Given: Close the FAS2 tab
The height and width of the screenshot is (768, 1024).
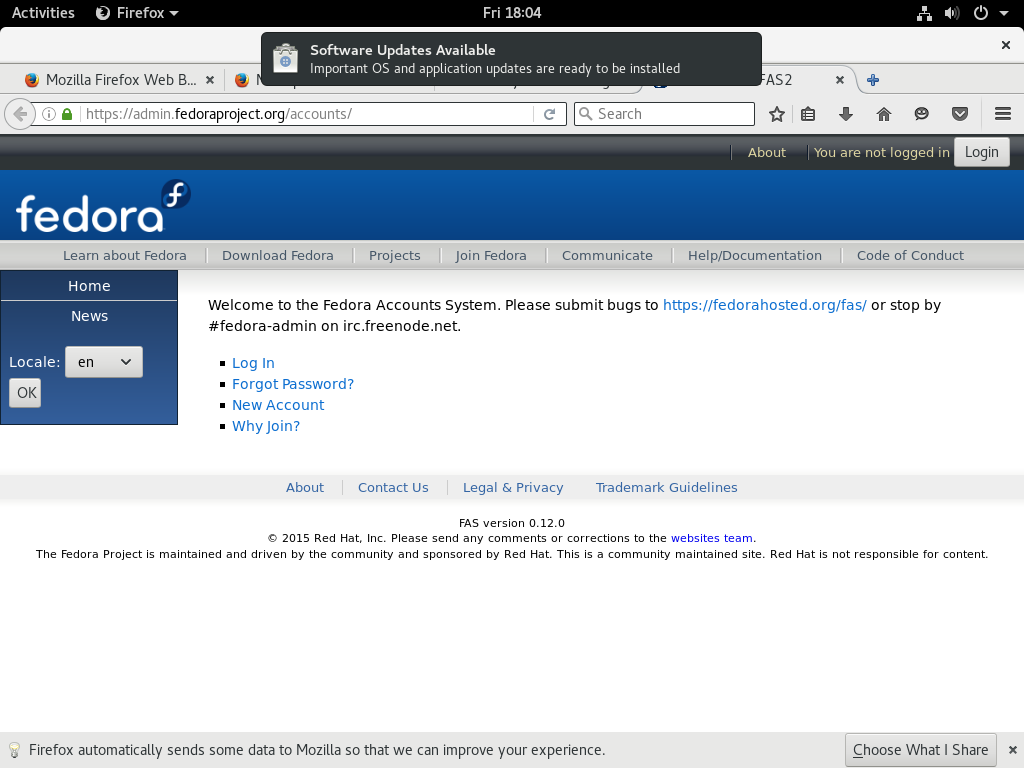Looking at the screenshot, I should click(840, 80).
